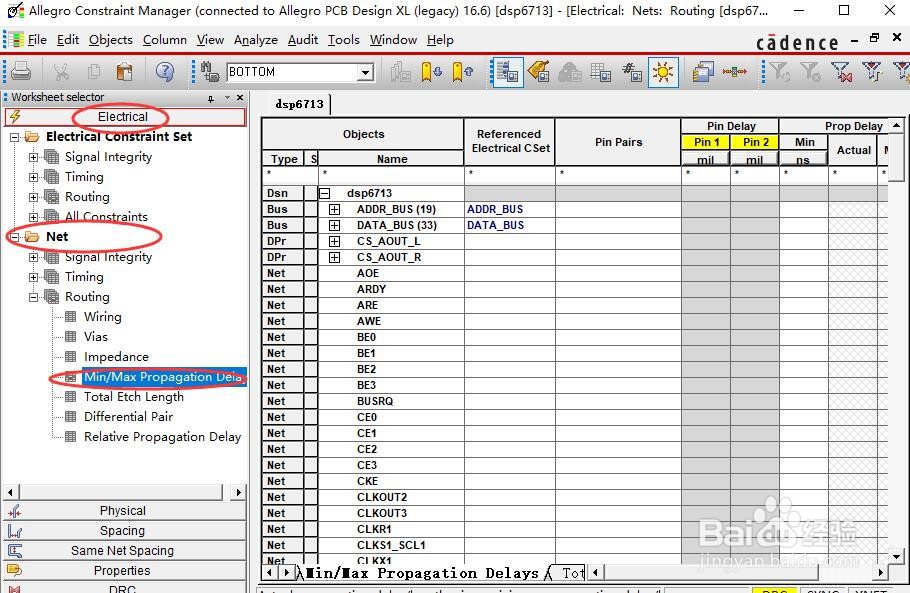Viewport: 910px width, 593px height.
Task: Click the cascaded windows toolbar icon
Action: [x=703, y=72]
